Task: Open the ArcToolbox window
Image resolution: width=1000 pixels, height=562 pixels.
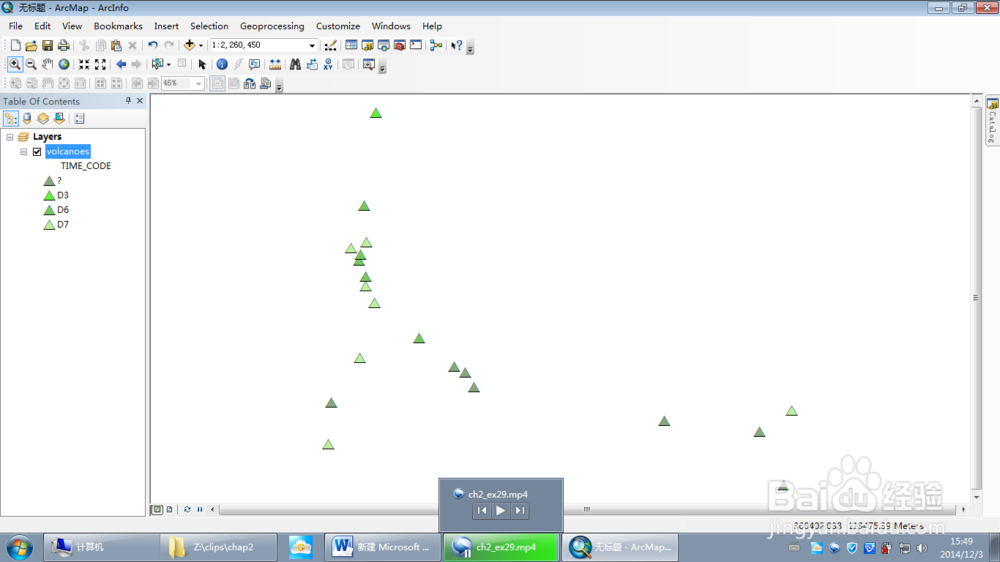Action: pyautogui.click(x=400, y=45)
